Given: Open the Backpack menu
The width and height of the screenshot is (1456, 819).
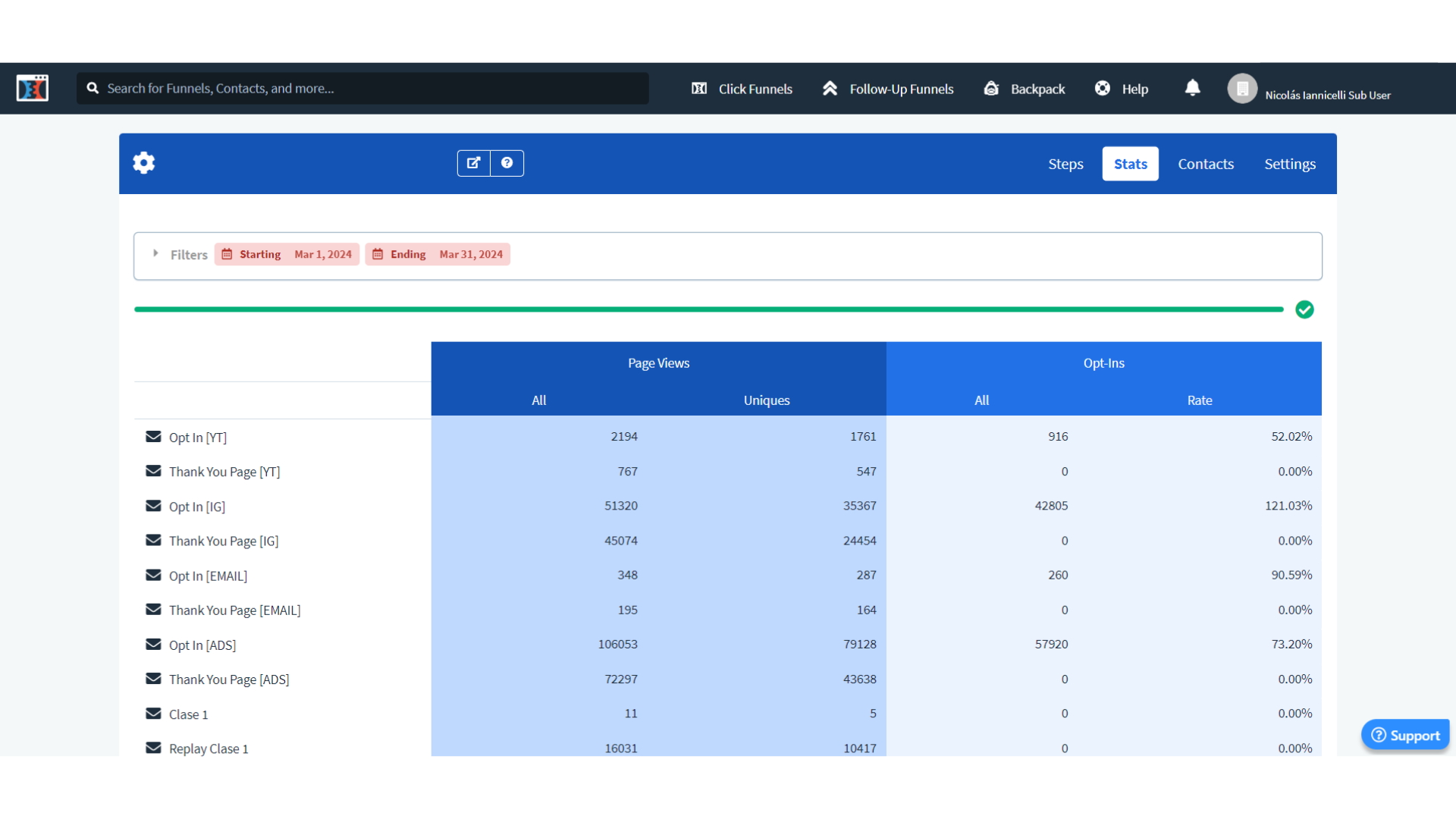Looking at the screenshot, I should click(1025, 89).
